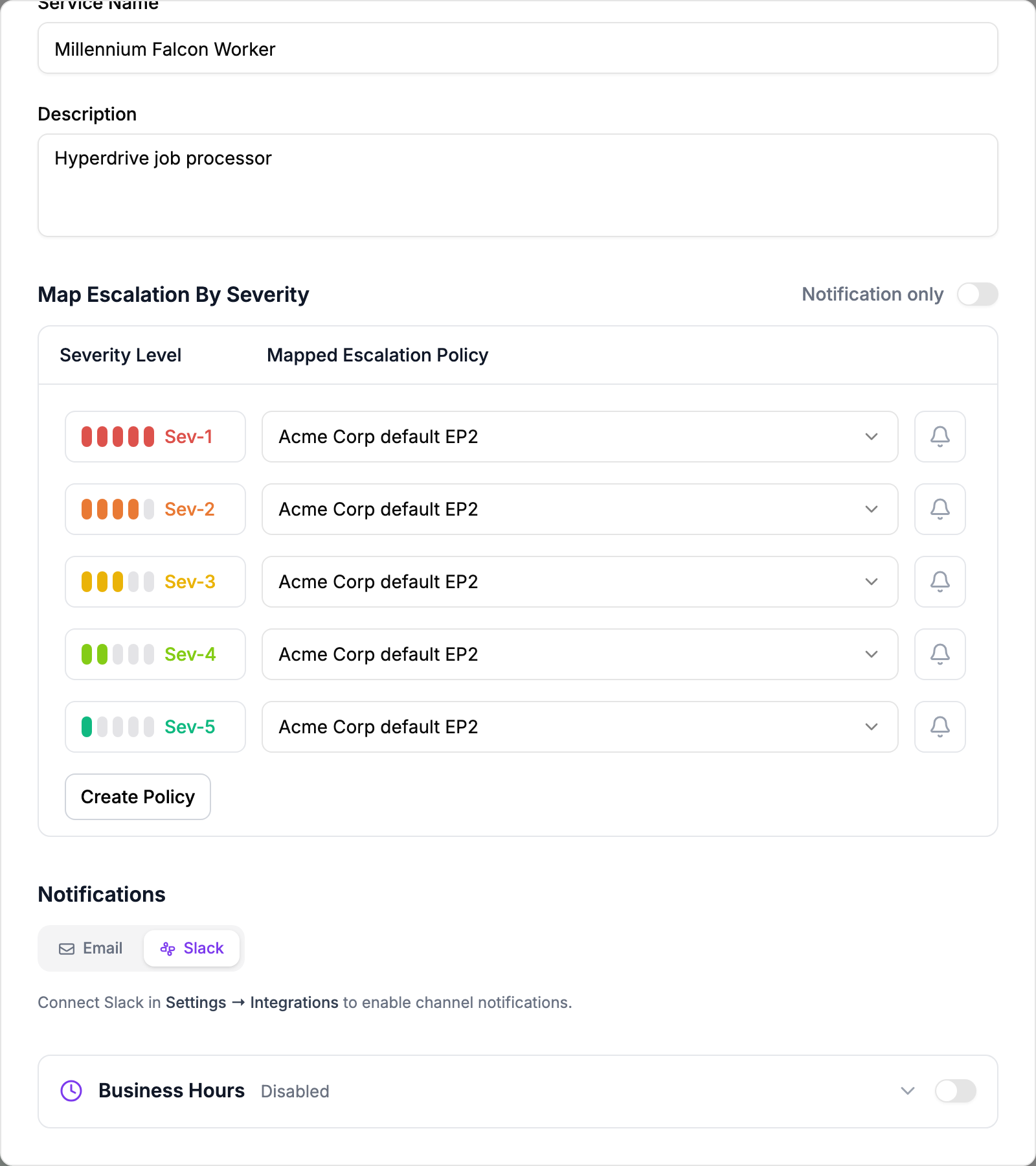Click the Sev-3 yellow severity bars
The height and width of the screenshot is (1166, 1036).
point(118,582)
